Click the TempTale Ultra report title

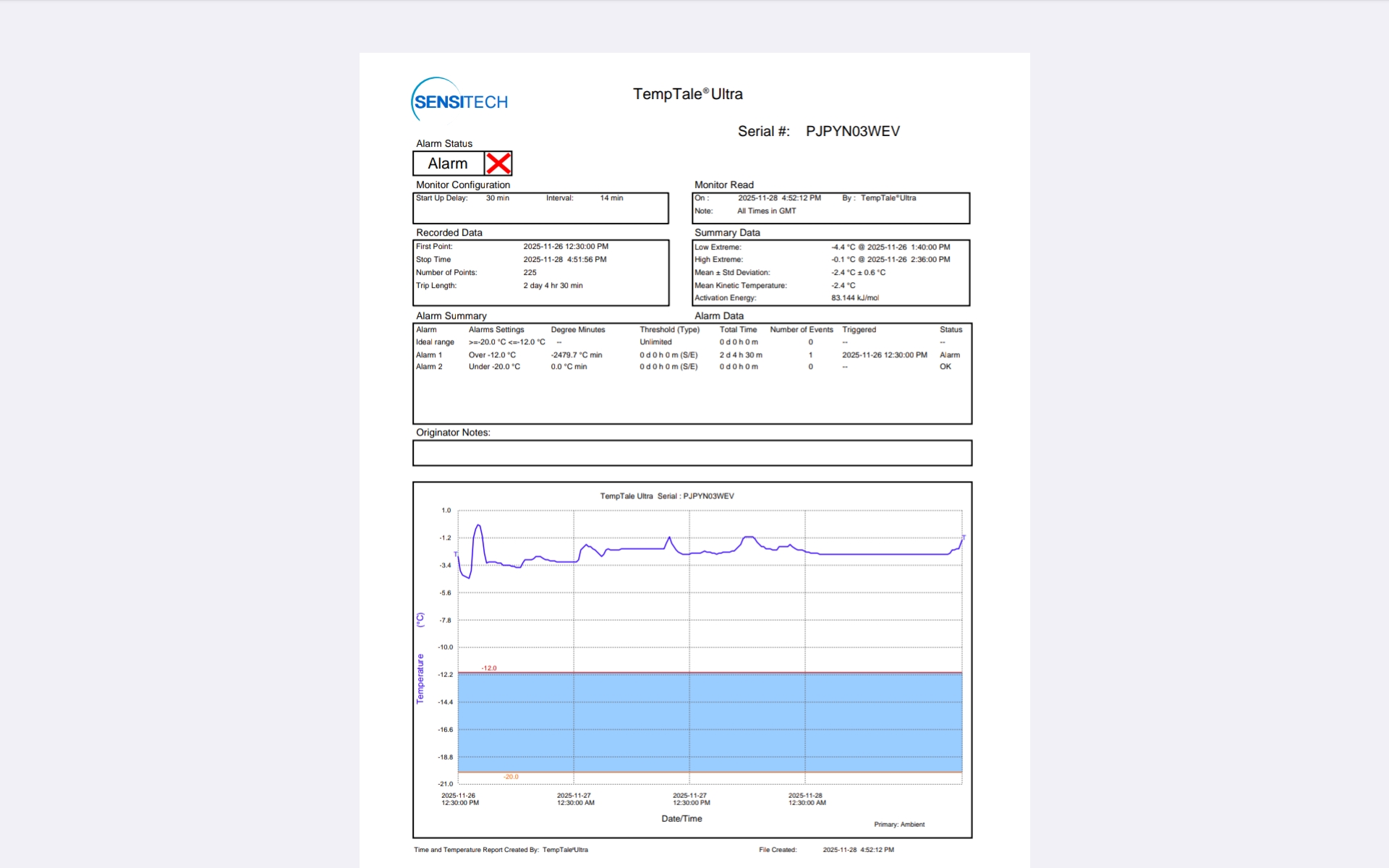(x=687, y=94)
